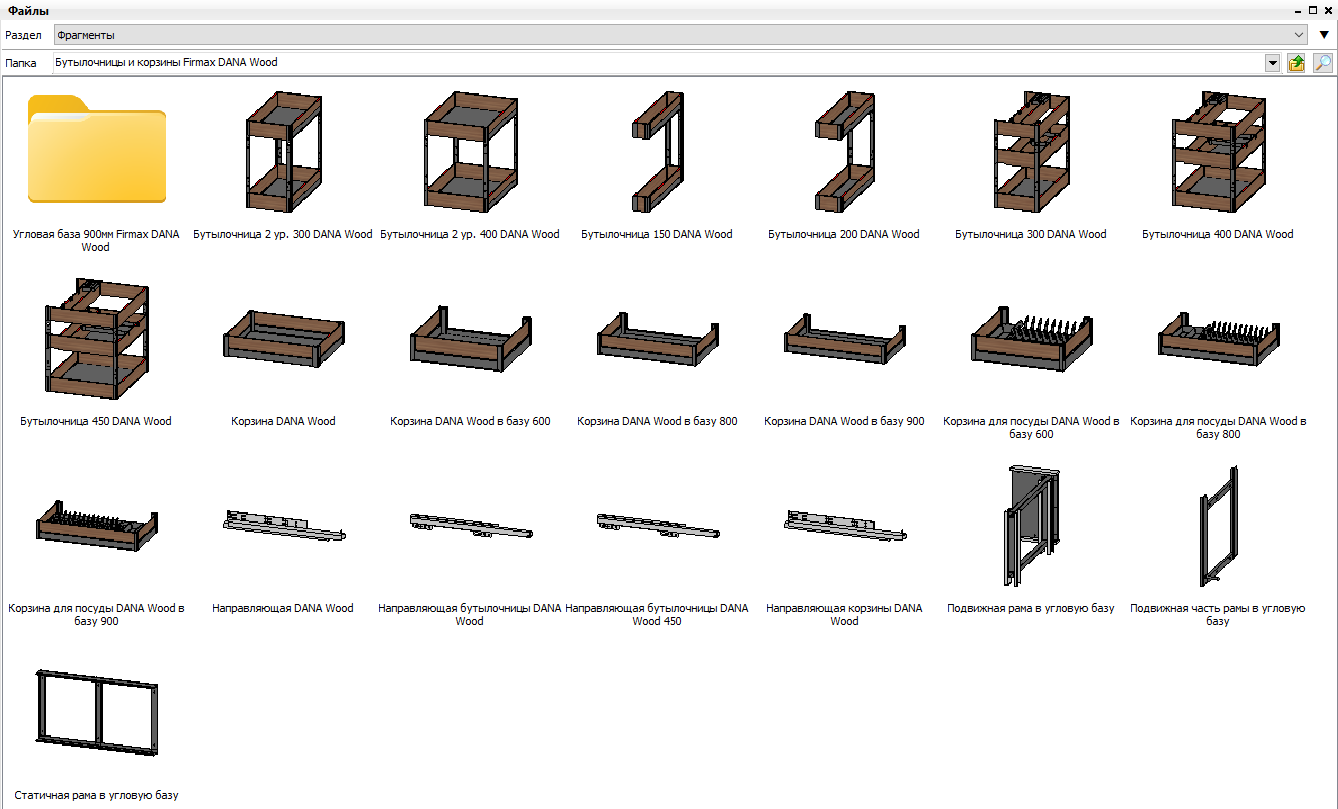The height and width of the screenshot is (809, 1338).
Task: Select the Корзина DANA Wood basket icon
Action: 284,340
